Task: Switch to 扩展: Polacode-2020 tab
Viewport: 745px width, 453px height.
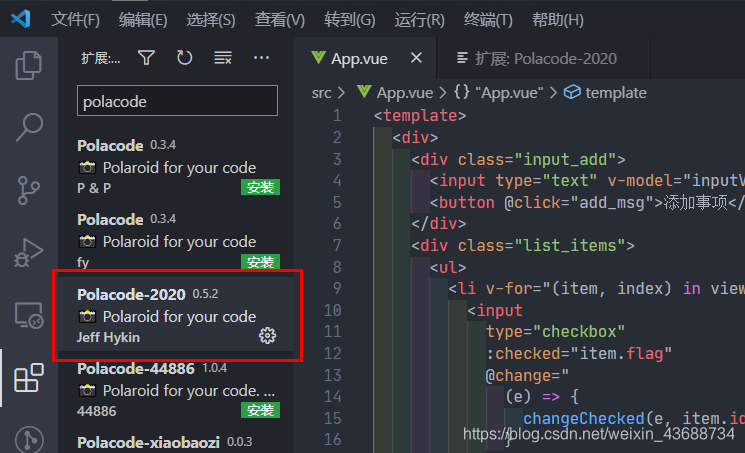Action: (x=543, y=58)
